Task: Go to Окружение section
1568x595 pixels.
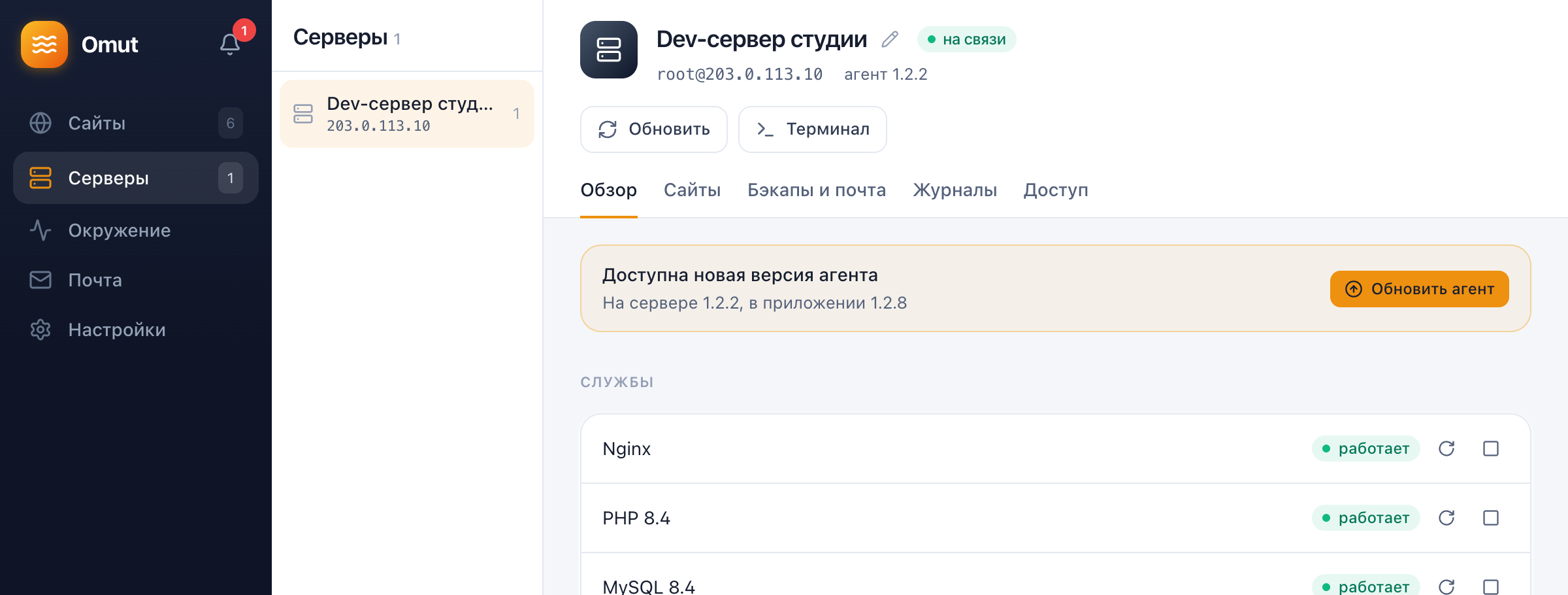Action: pyautogui.click(x=136, y=230)
